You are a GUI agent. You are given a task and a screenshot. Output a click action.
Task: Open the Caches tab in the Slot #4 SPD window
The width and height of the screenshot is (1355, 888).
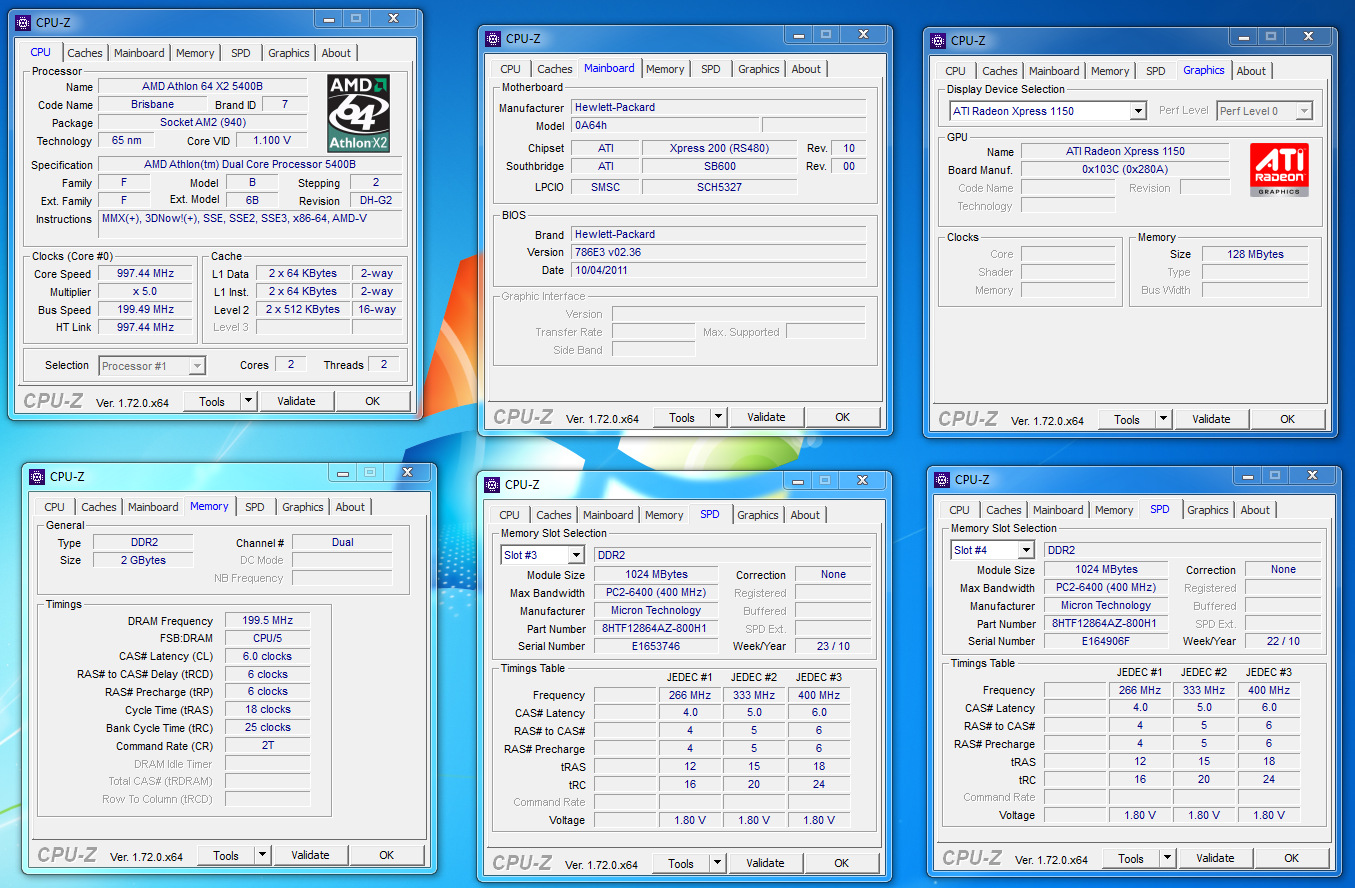(x=1004, y=510)
